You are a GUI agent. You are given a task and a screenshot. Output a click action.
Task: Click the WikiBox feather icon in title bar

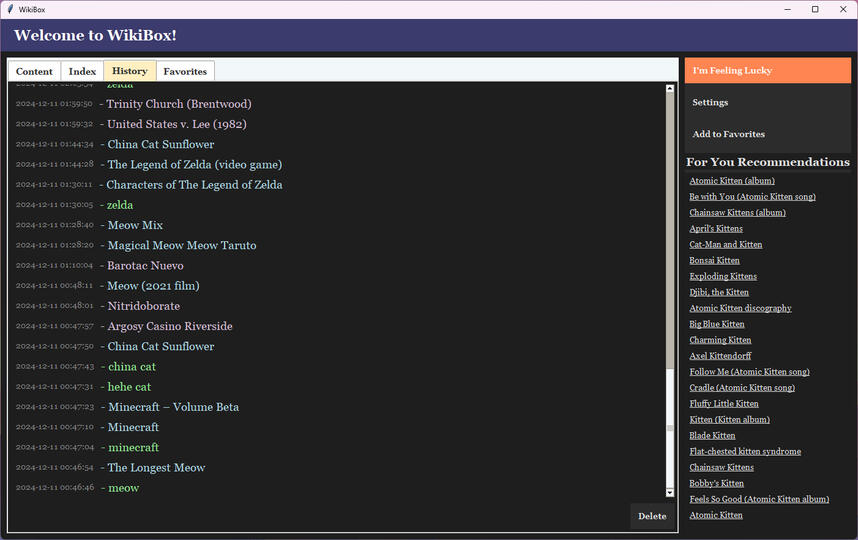pos(10,9)
